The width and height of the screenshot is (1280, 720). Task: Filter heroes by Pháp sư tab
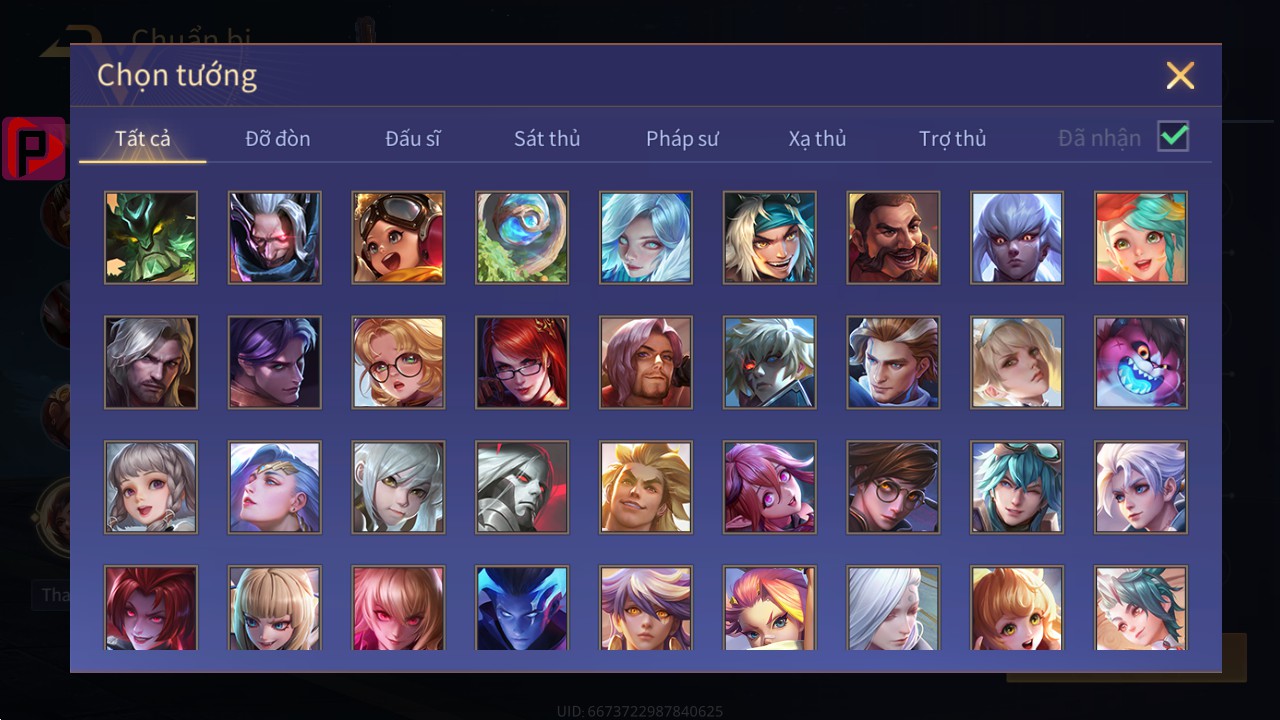pos(682,139)
